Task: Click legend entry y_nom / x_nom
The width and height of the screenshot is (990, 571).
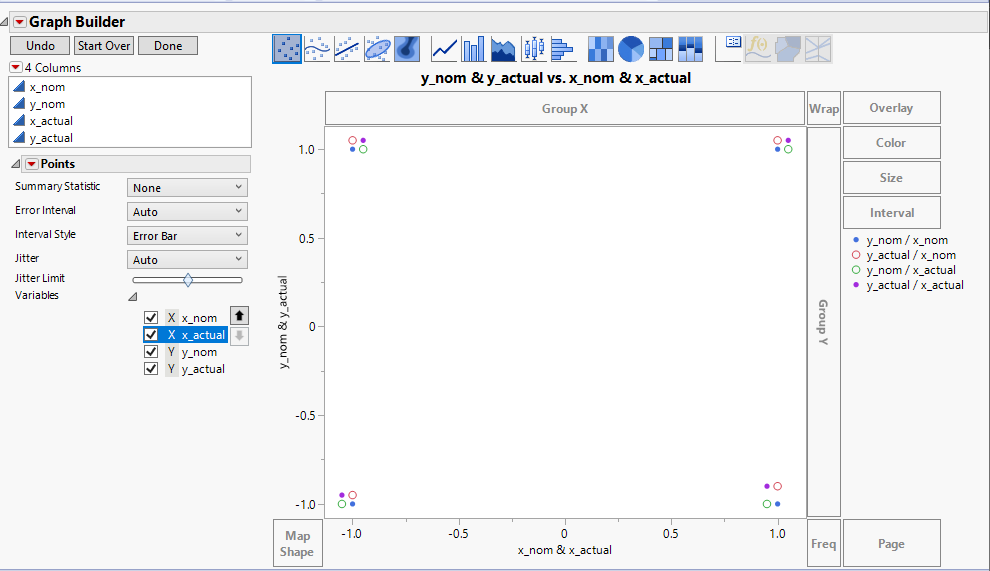Action: coord(900,240)
